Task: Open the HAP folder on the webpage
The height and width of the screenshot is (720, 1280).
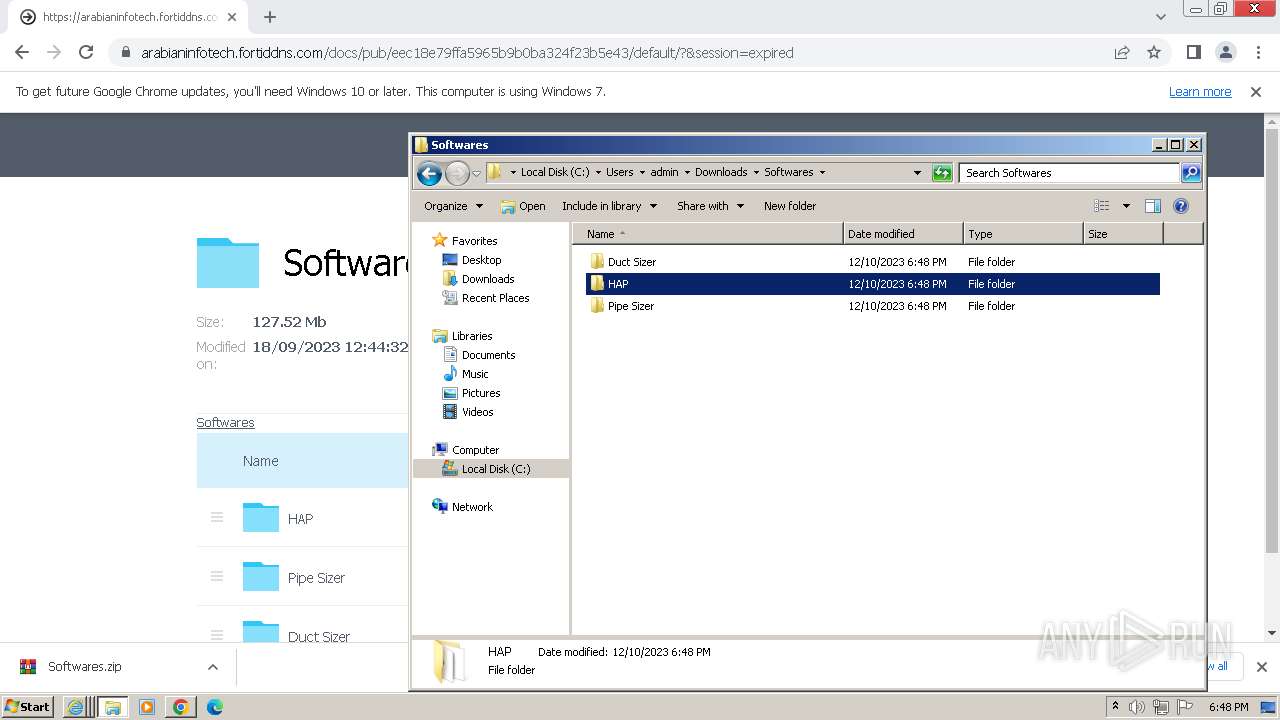Action: pyautogui.click(x=300, y=519)
